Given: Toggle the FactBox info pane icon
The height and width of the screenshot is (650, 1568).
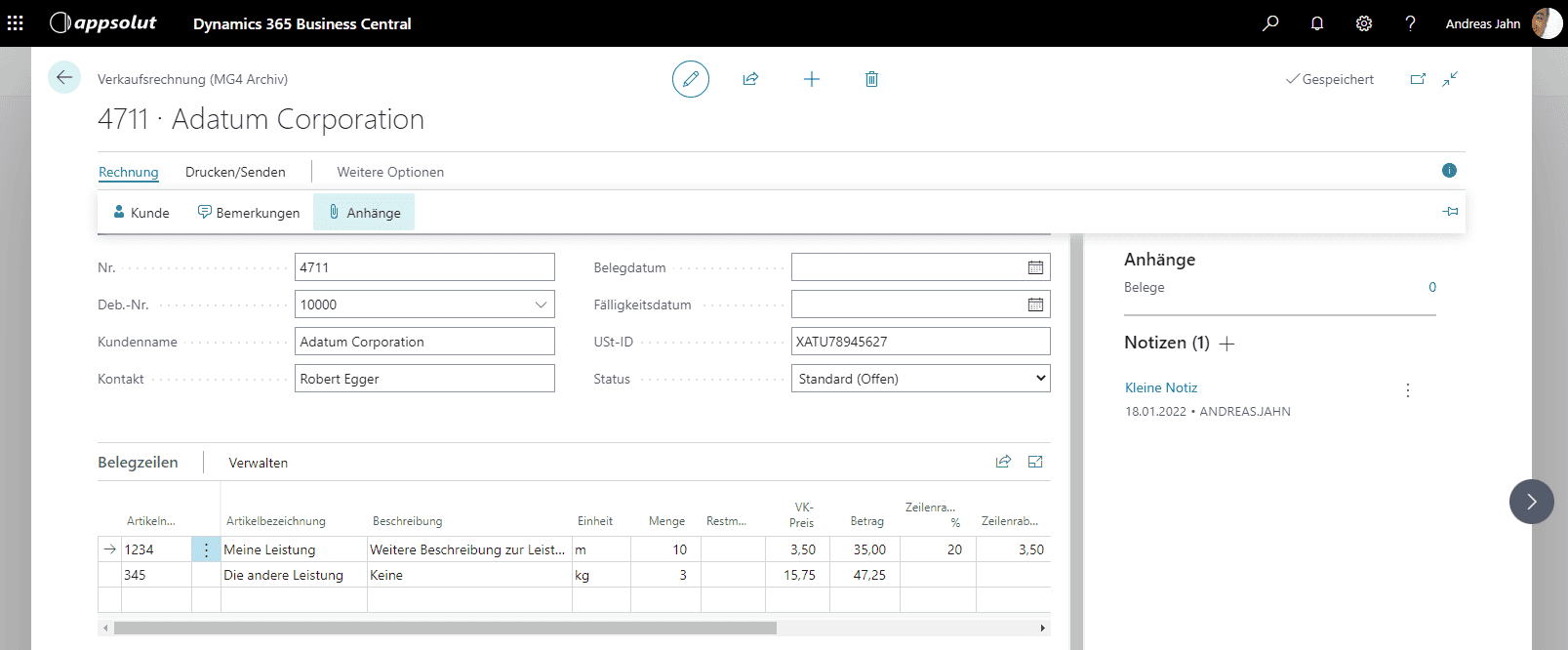Looking at the screenshot, I should (x=1449, y=171).
